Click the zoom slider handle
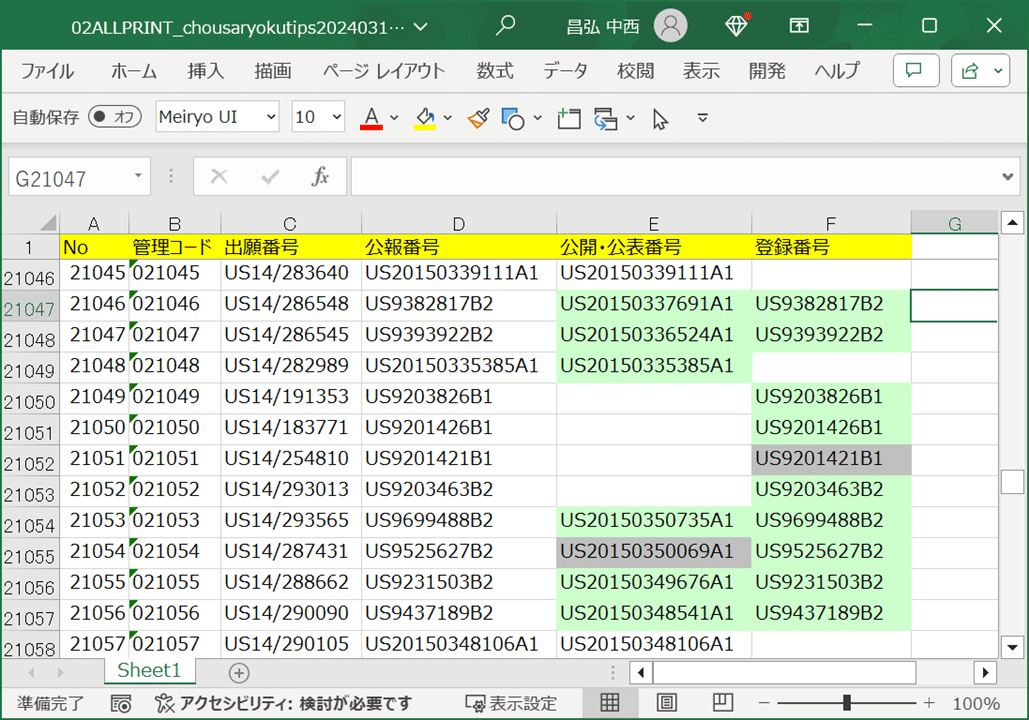This screenshot has height=720, width=1029. (x=847, y=703)
